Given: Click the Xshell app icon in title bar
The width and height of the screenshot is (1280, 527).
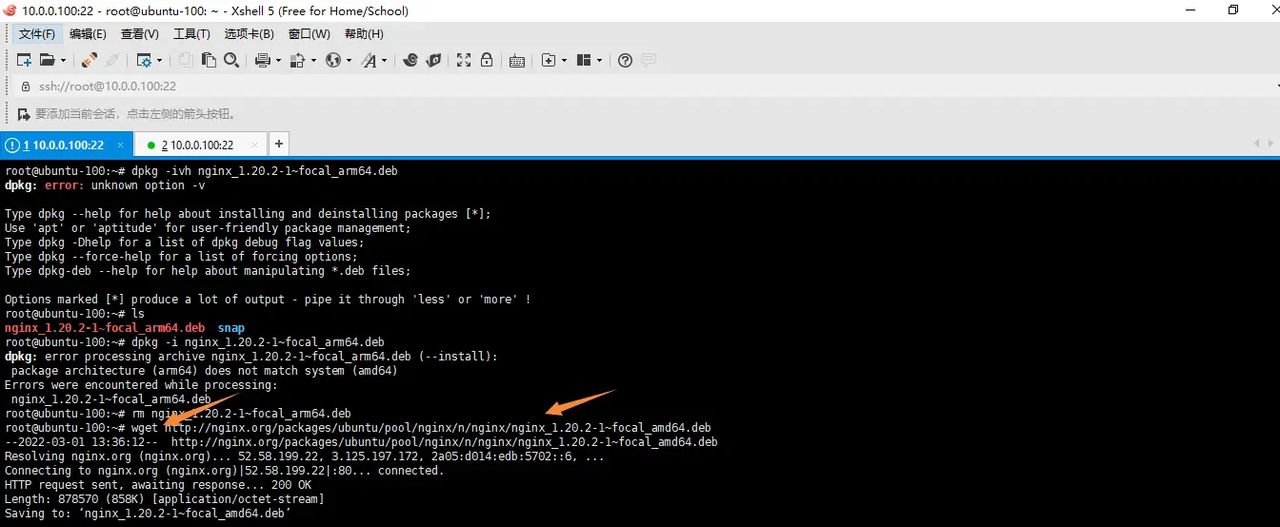Looking at the screenshot, I should pyautogui.click(x=10, y=10).
